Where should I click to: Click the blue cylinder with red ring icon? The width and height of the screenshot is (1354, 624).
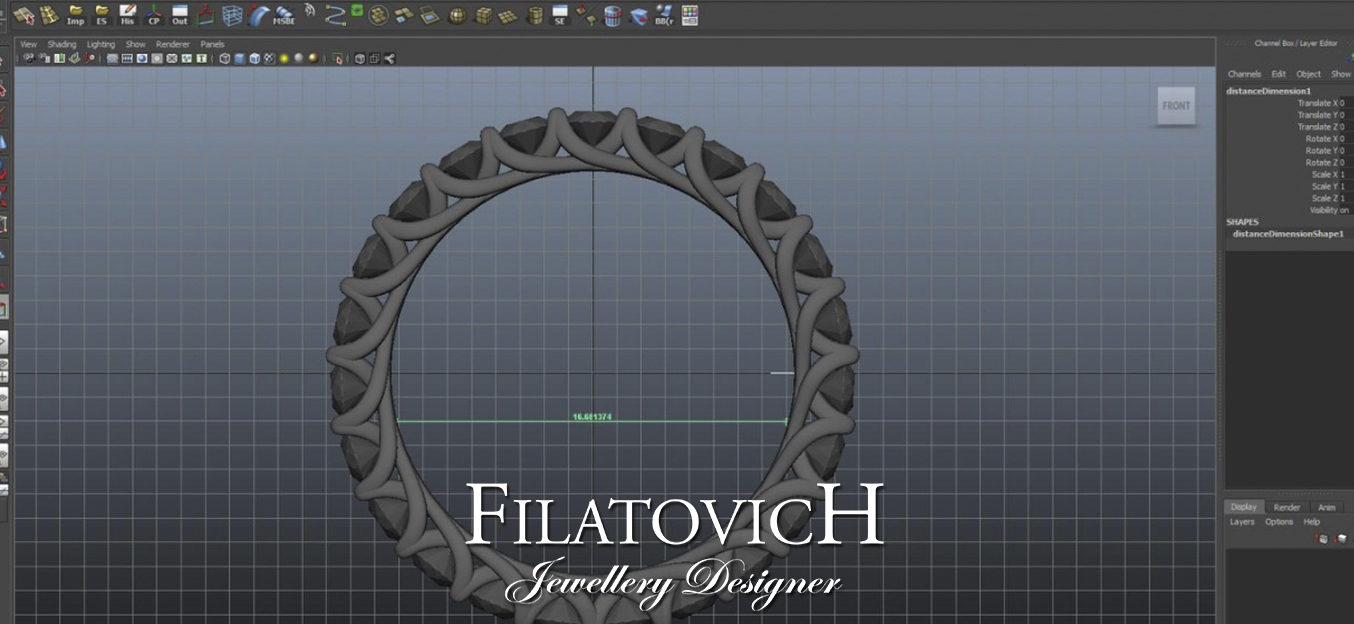click(612, 16)
